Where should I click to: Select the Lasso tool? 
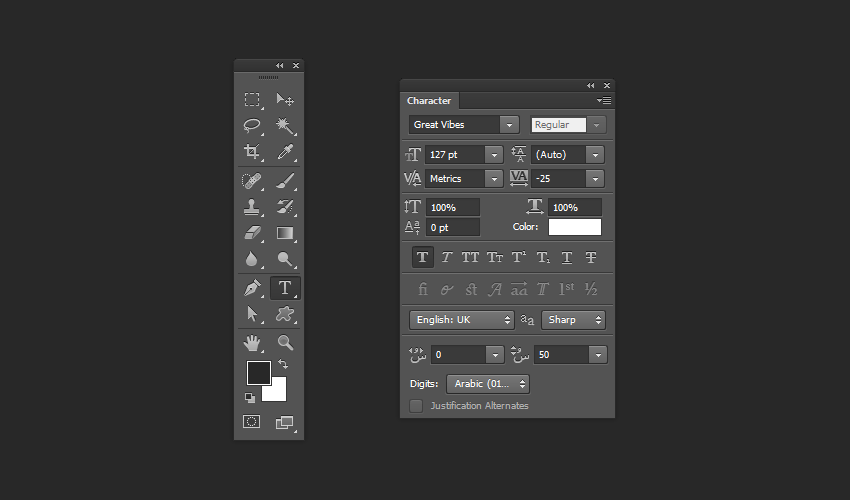[x=252, y=125]
